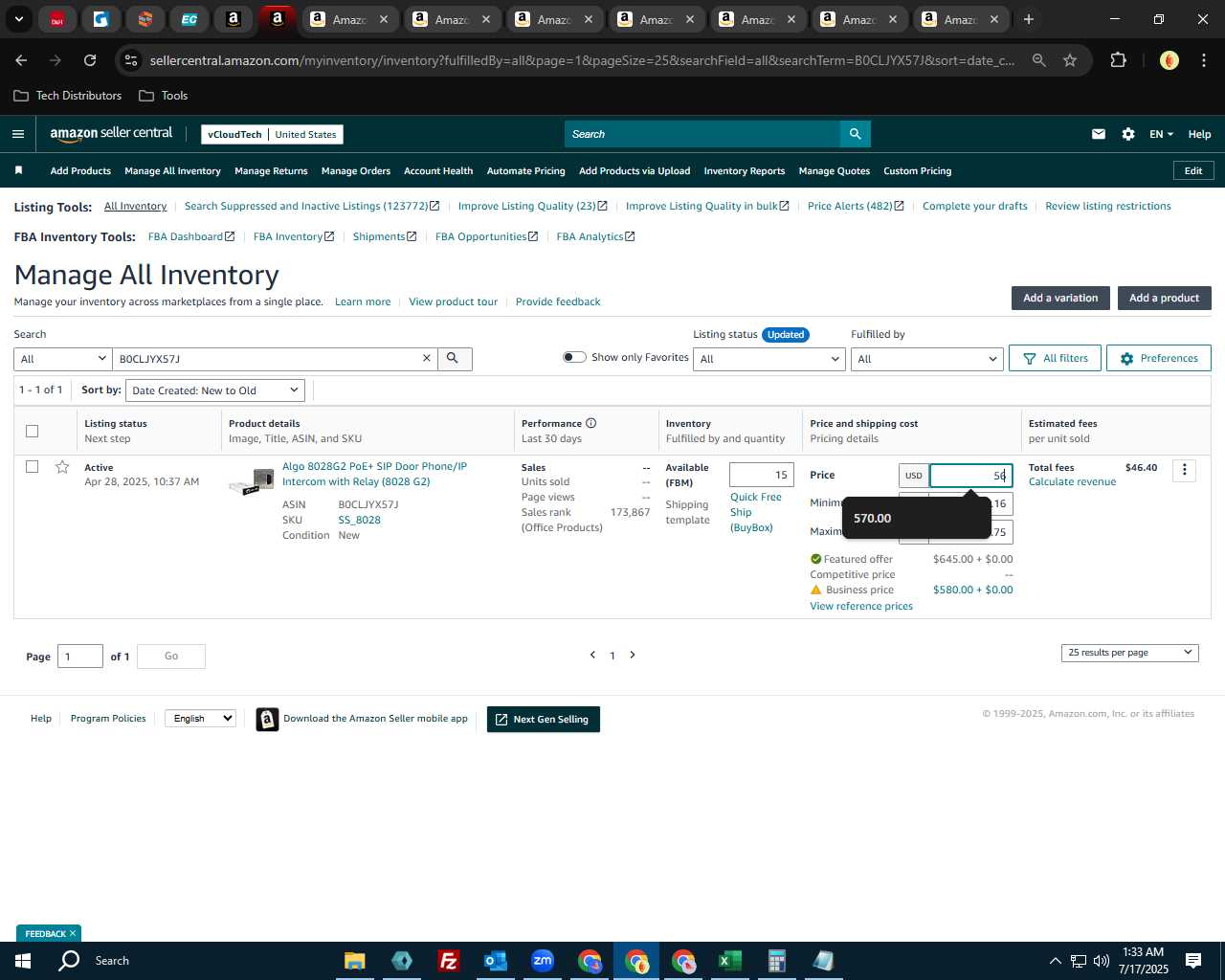Image resolution: width=1225 pixels, height=980 pixels.
Task: Open Inventory Reports menu item
Action: (744, 171)
